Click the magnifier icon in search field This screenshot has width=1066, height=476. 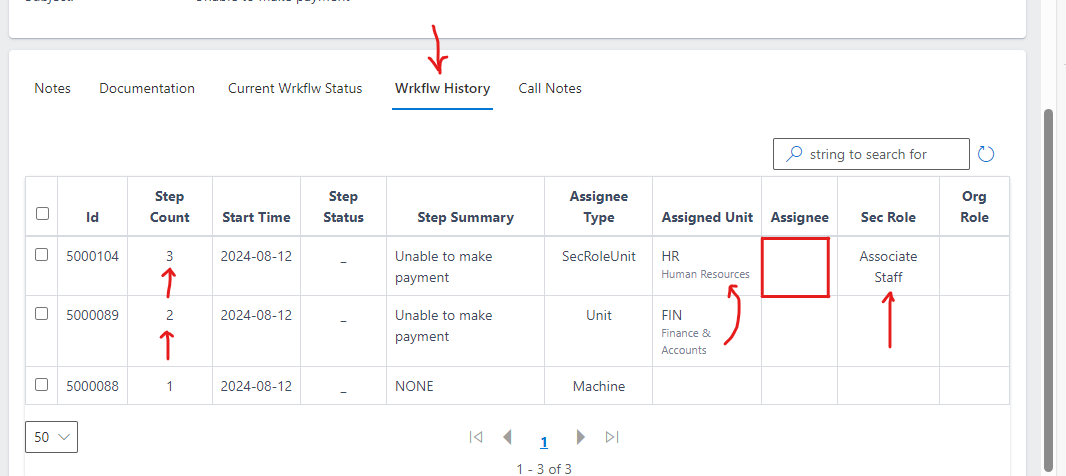tap(794, 154)
